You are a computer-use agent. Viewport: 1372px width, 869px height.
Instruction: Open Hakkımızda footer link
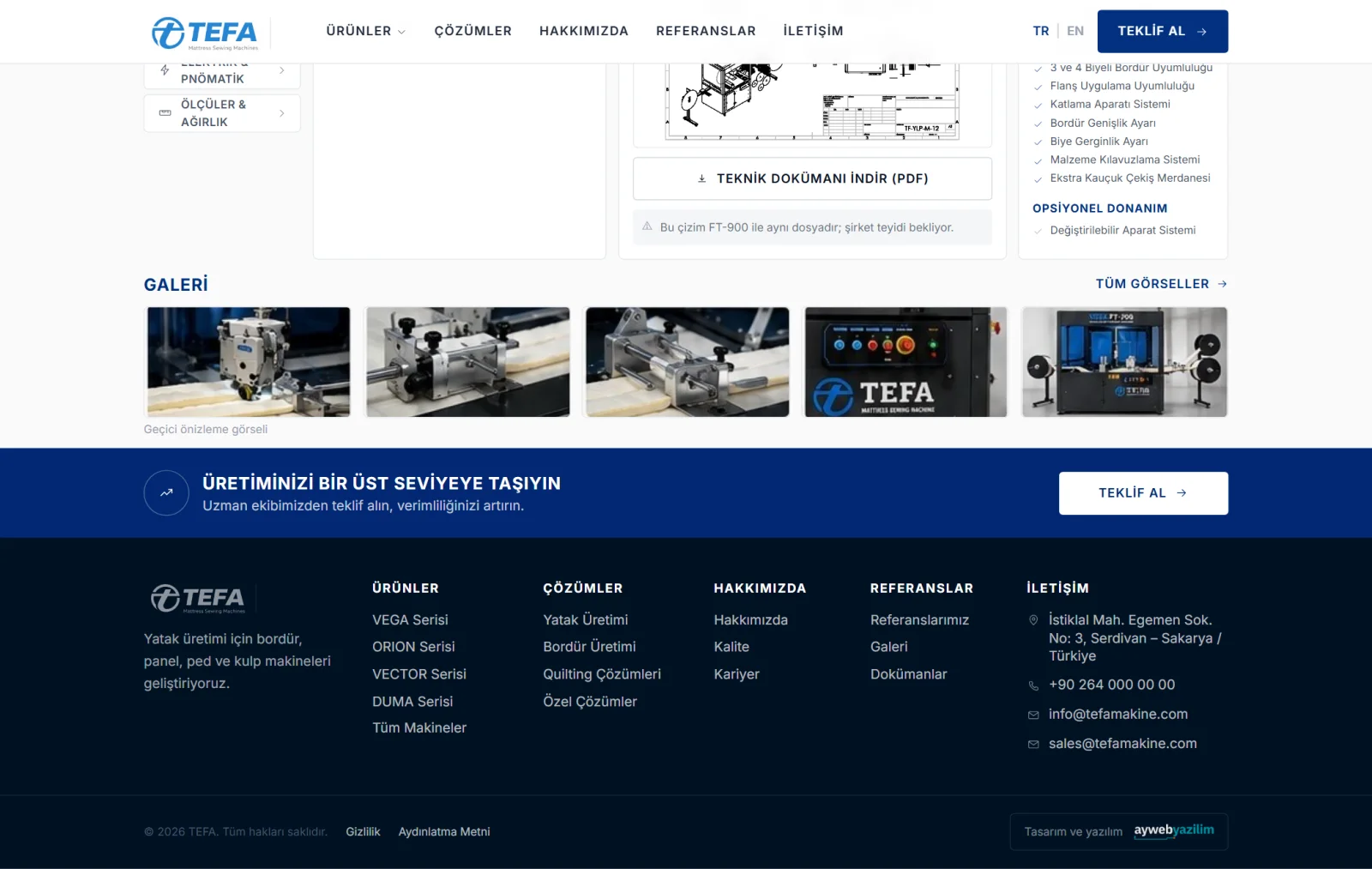[x=751, y=619]
